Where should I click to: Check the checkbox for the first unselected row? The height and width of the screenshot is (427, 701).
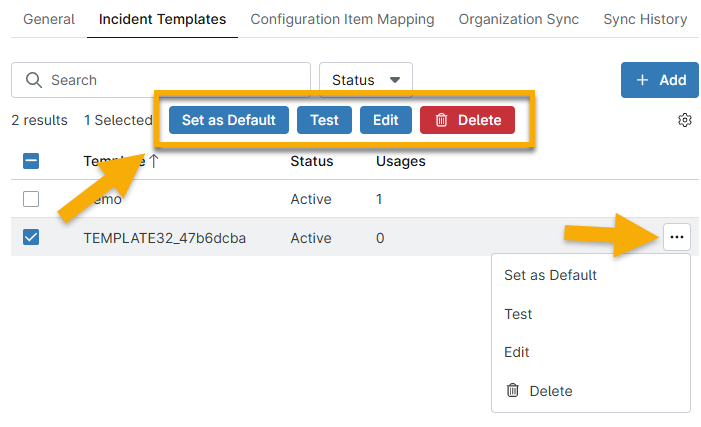click(x=31, y=199)
